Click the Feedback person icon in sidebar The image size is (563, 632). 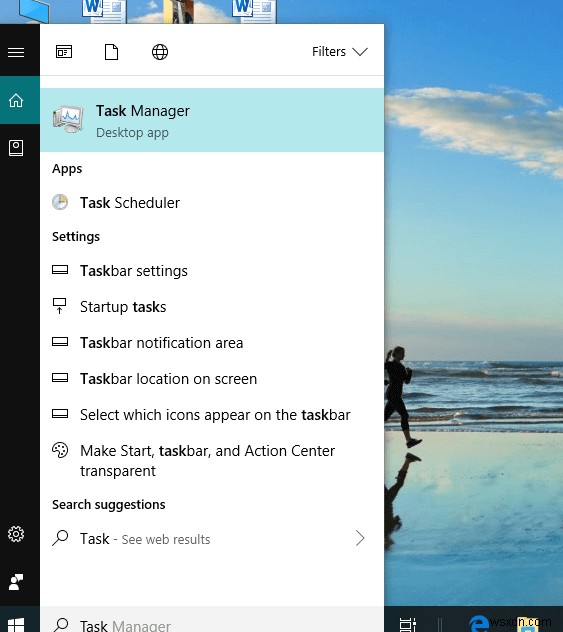[x=16, y=582]
